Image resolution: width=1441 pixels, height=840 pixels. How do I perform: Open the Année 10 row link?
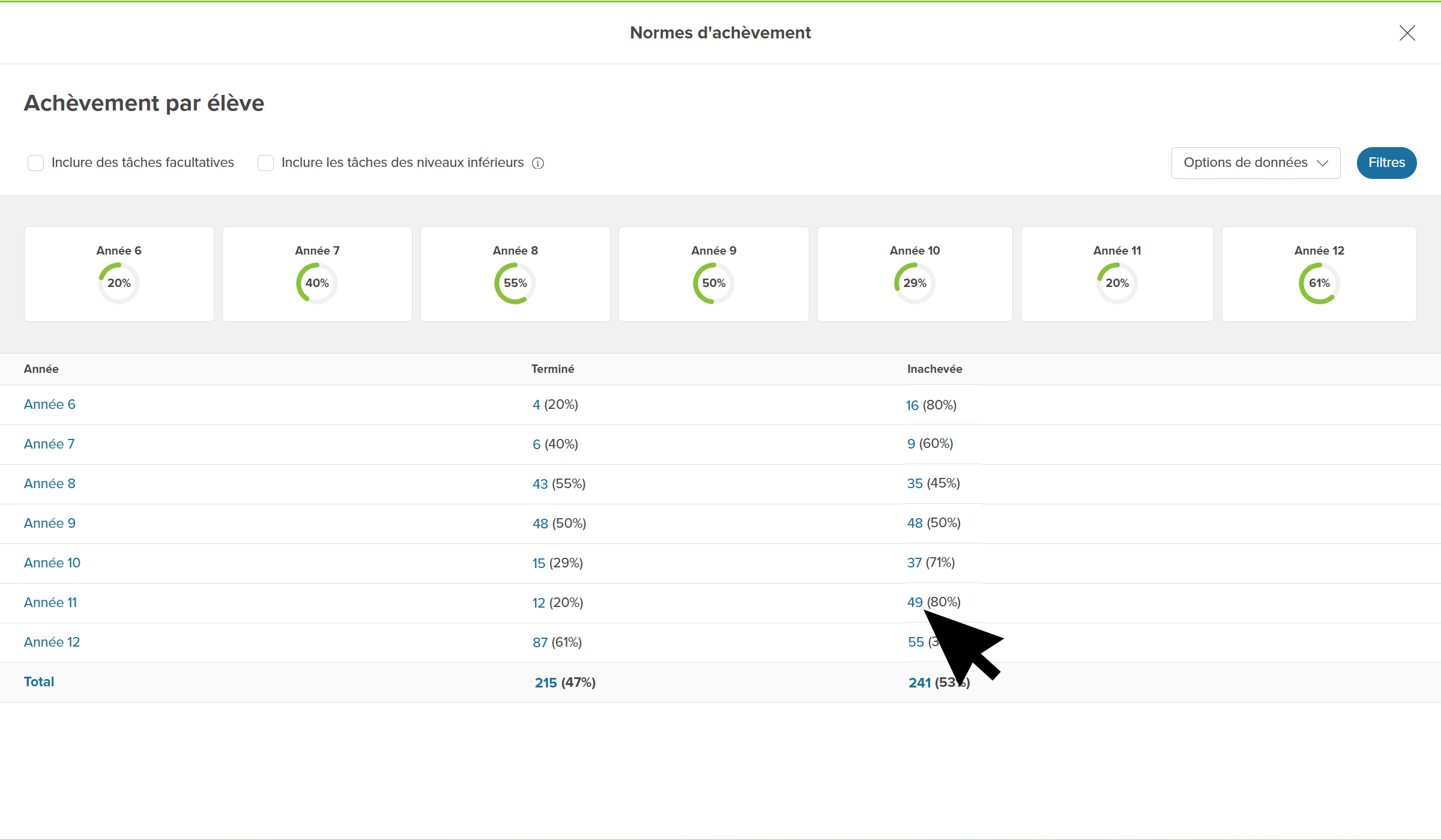pyautogui.click(x=52, y=563)
